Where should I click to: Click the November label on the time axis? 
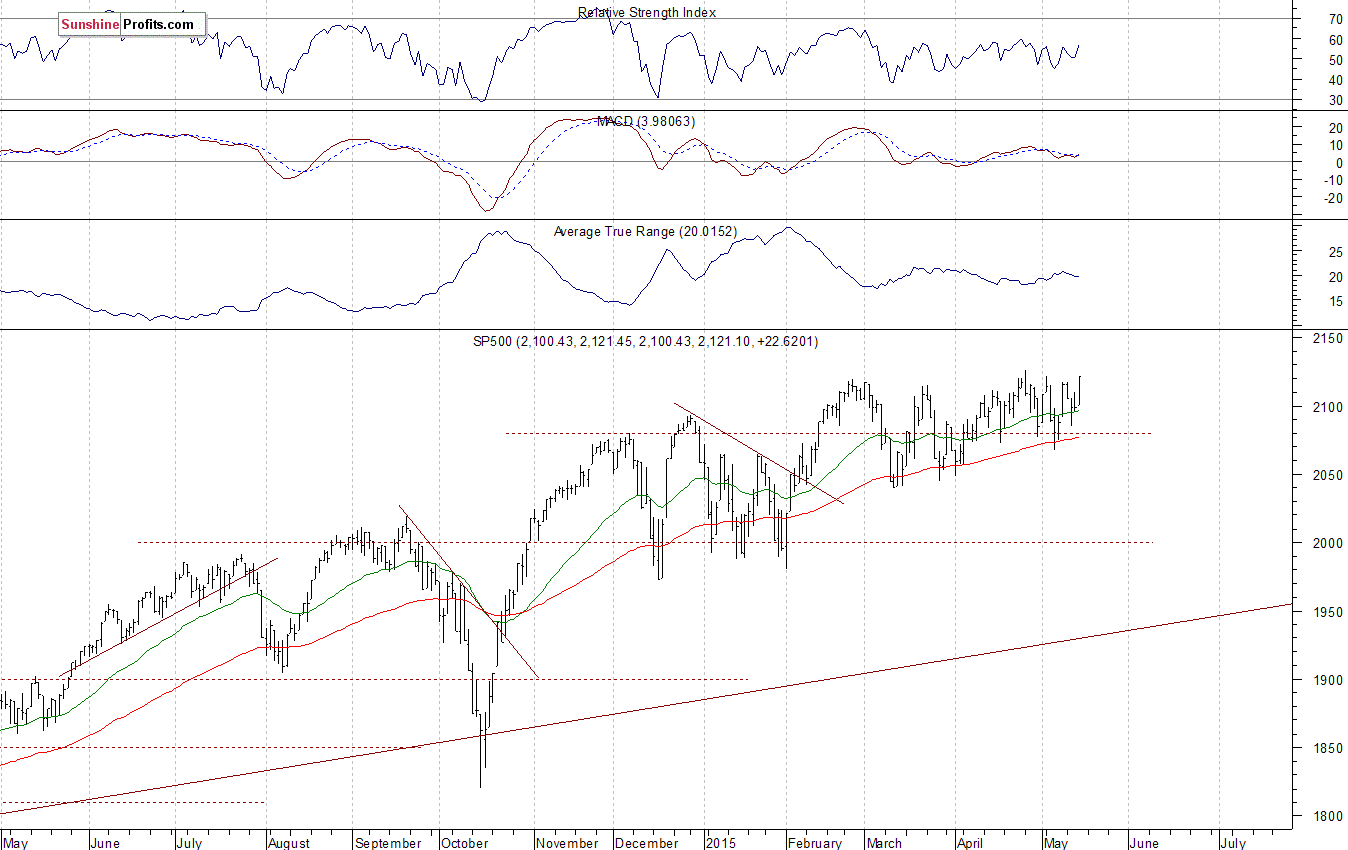tap(568, 843)
